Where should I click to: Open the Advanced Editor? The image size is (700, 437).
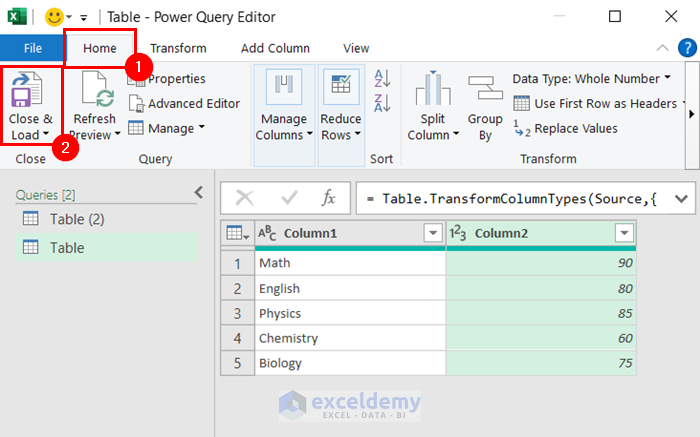[184, 104]
